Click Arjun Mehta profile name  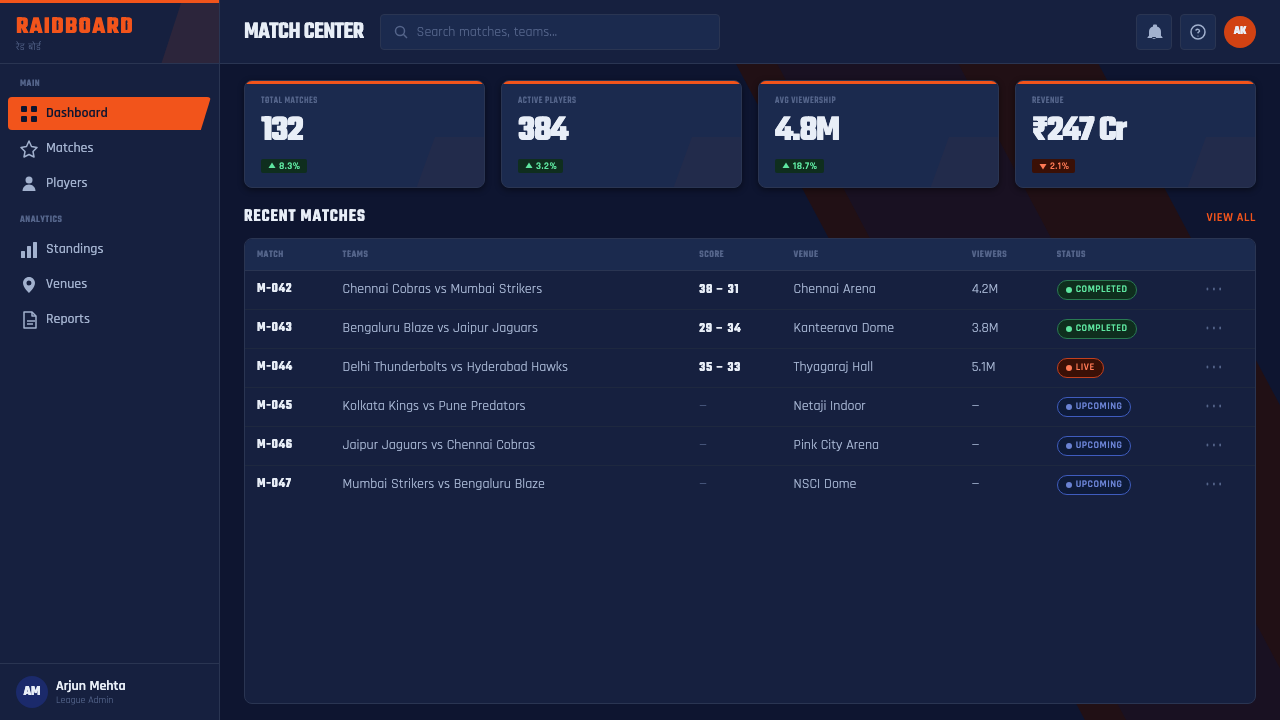coord(91,686)
